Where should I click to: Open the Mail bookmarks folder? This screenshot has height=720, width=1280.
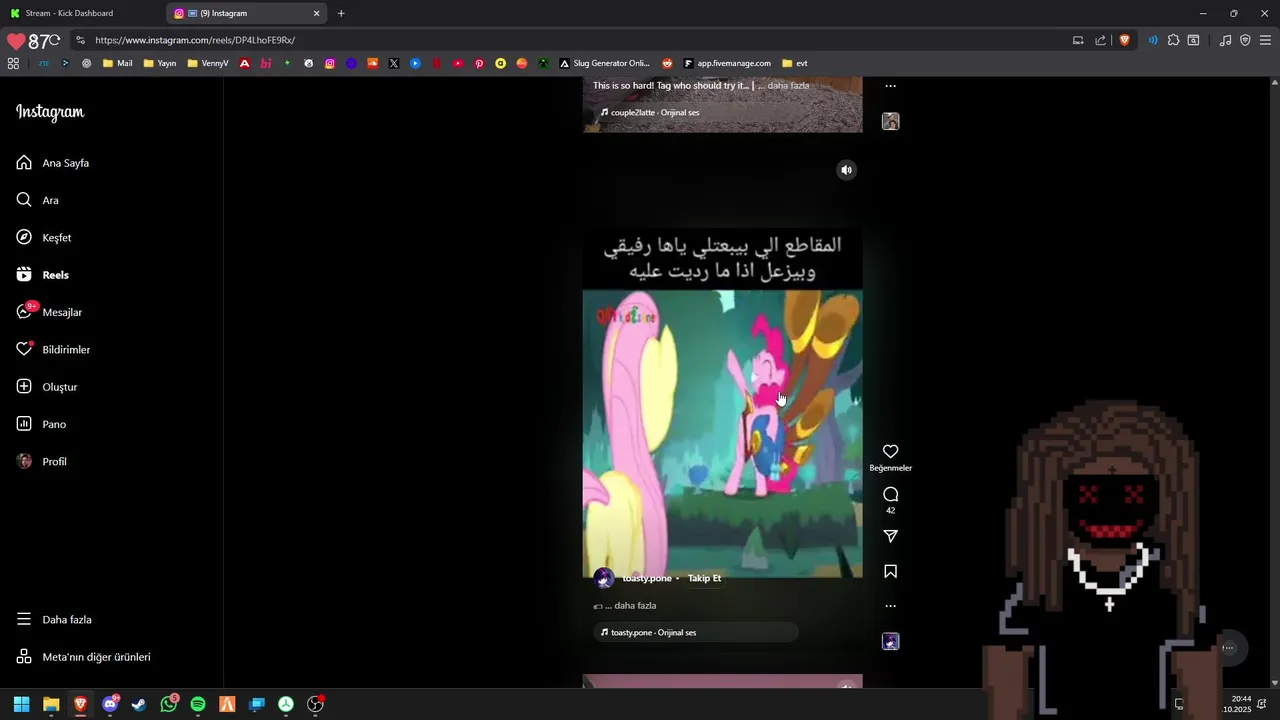117,63
